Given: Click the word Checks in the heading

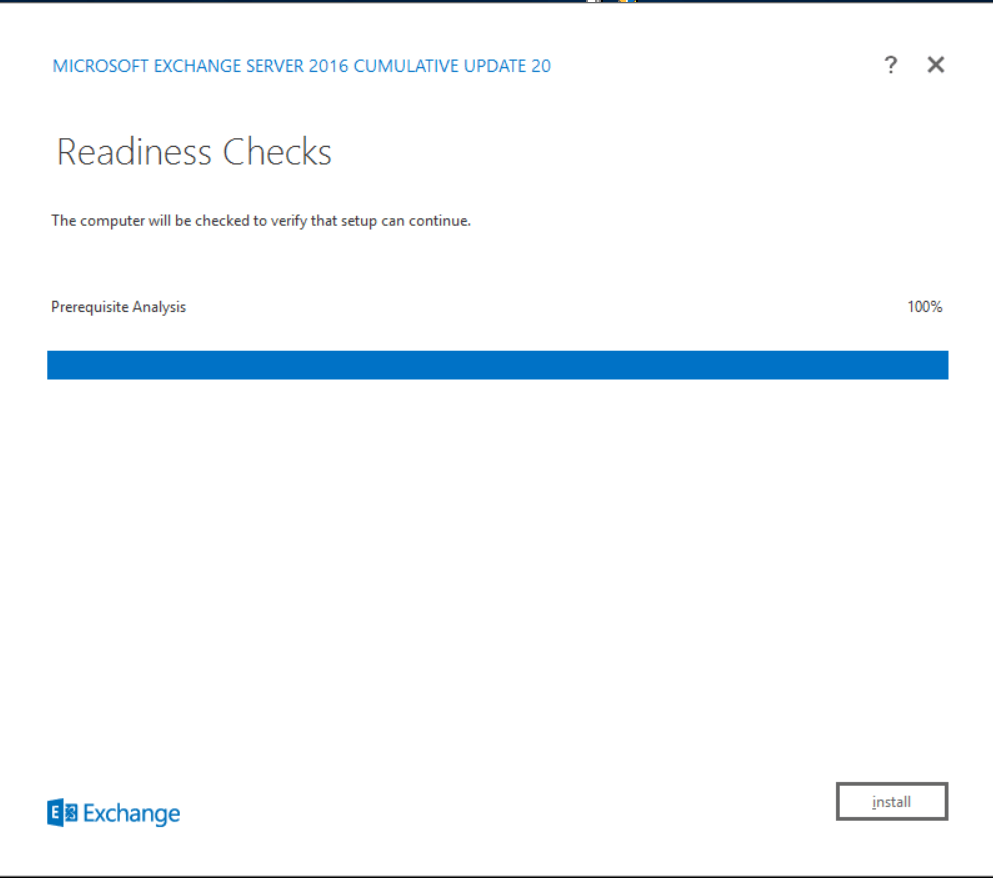Looking at the screenshot, I should click(x=277, y=152).
